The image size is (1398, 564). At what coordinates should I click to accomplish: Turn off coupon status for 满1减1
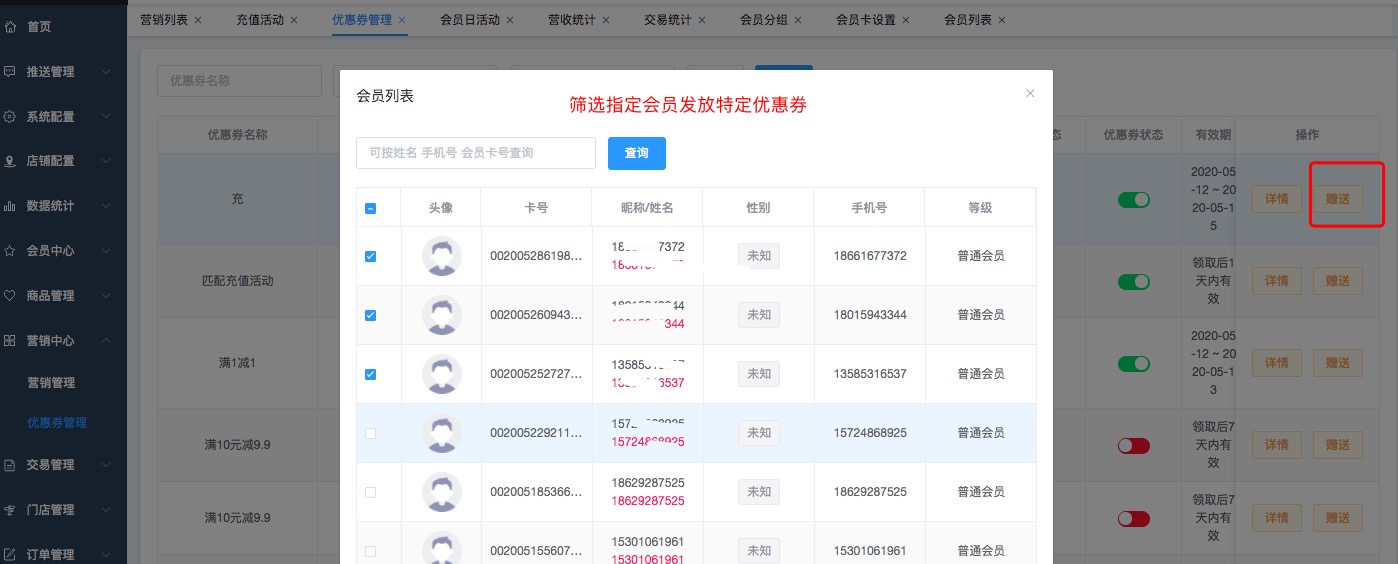pos(1134,363)
